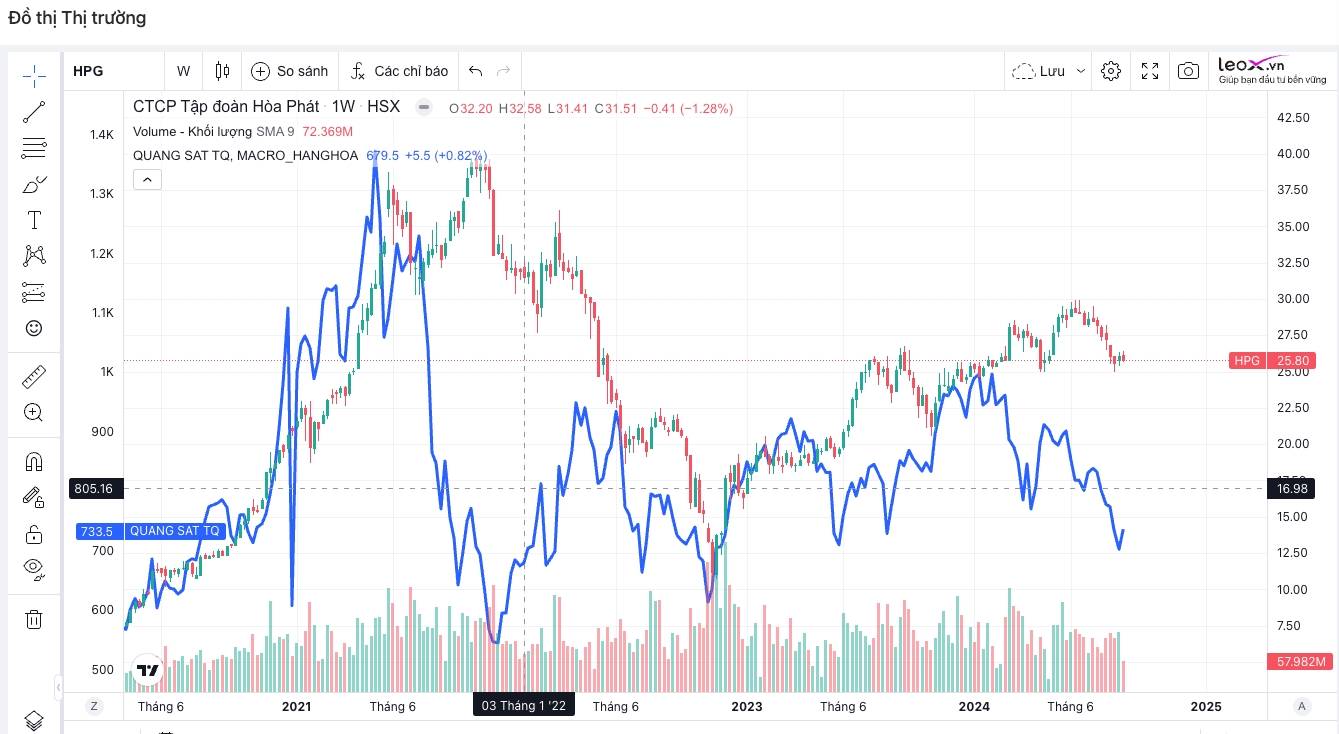This screenshot has width=1339, height=734.
Task: Pick the measure ruler tool
Action: (x=34, y=377)
